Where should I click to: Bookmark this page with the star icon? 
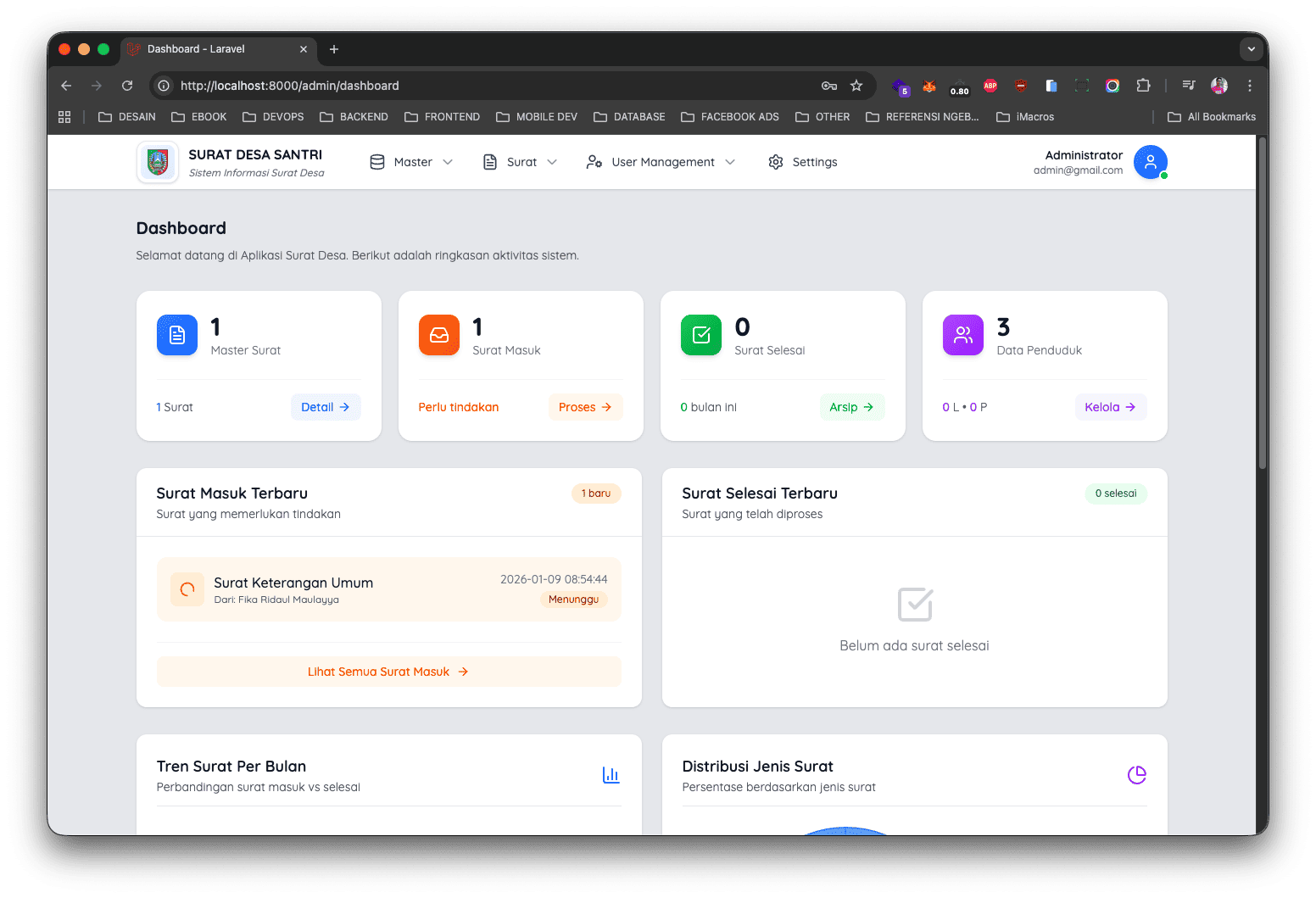pyautogui.click(x=856, y=86)
